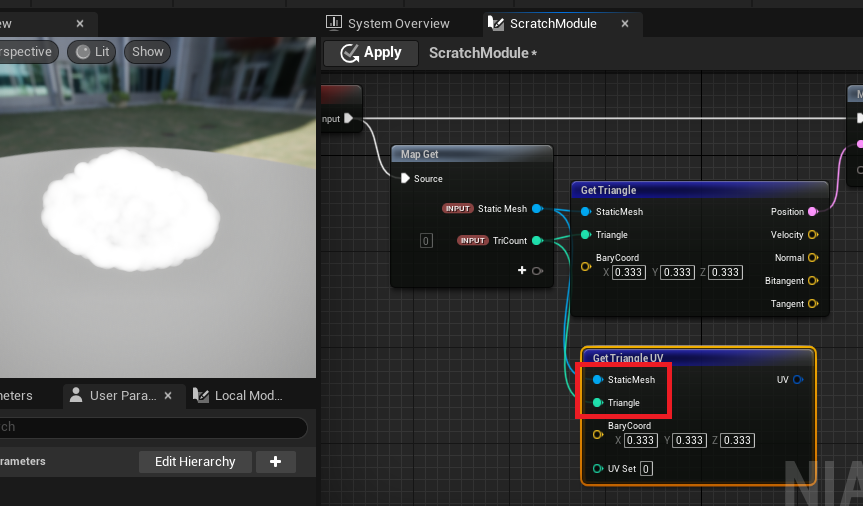Screen dimensions: 863x506
Task: Click the parameters search field
Action: 152,427
